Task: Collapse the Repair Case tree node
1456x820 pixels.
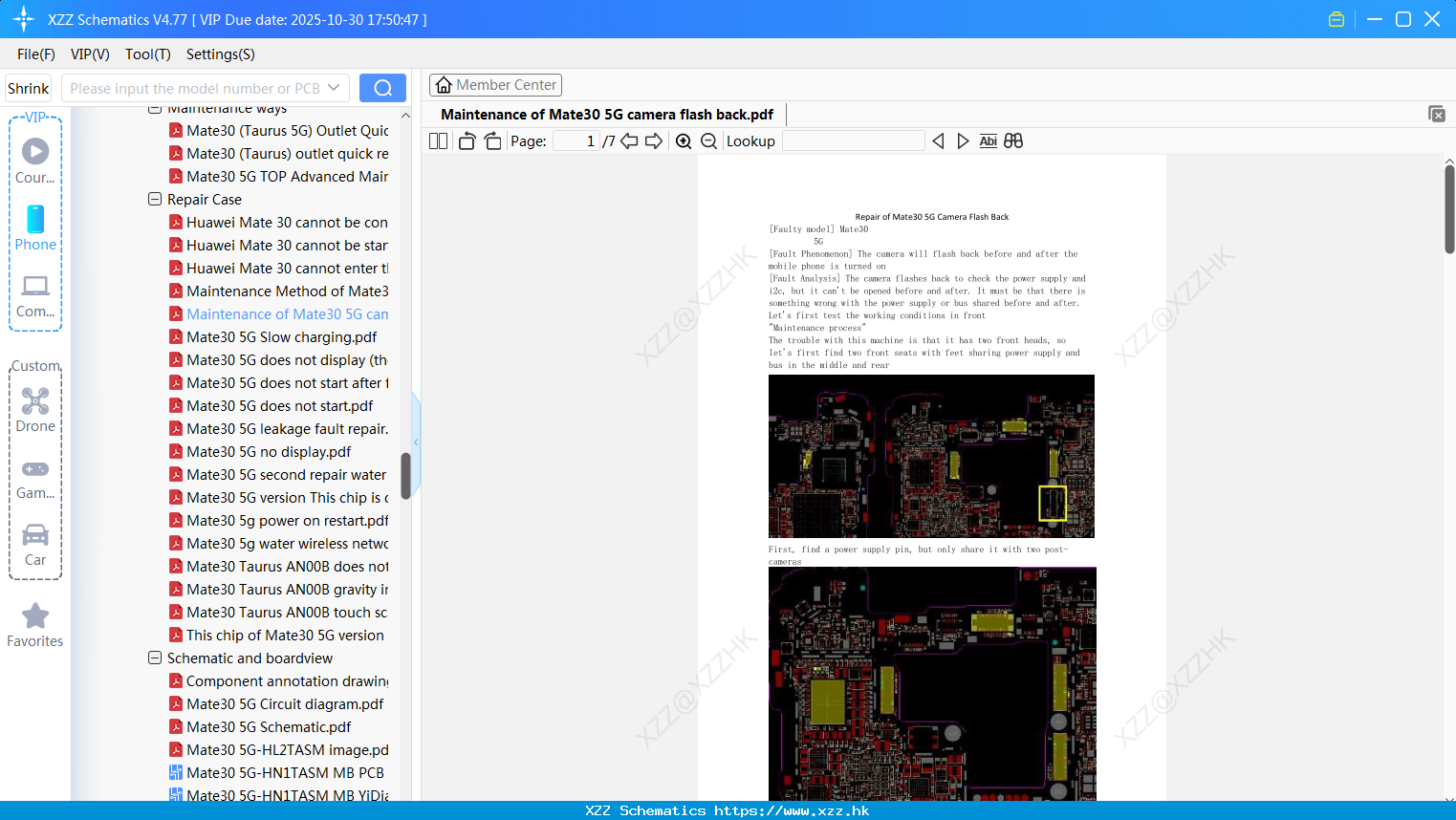Action: [155, 200]
